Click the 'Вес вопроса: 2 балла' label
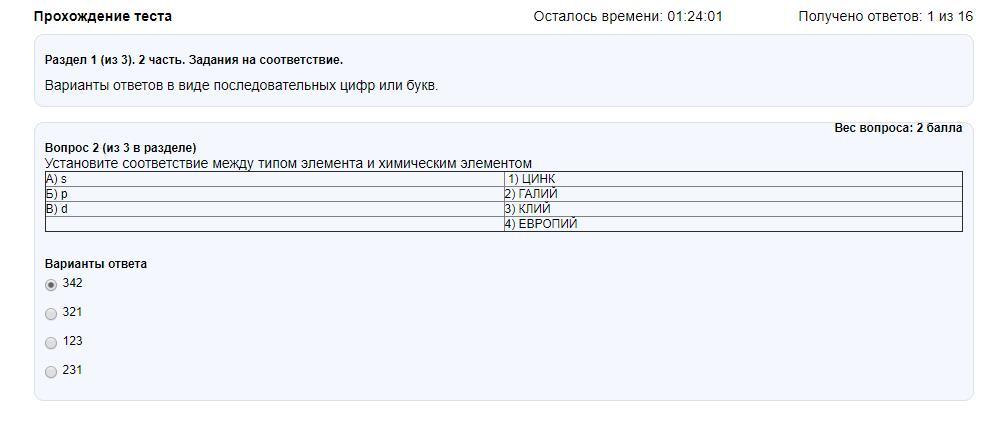Image resolution: width=989 pixels, height=426 pixels. click(x=898, y=128)
